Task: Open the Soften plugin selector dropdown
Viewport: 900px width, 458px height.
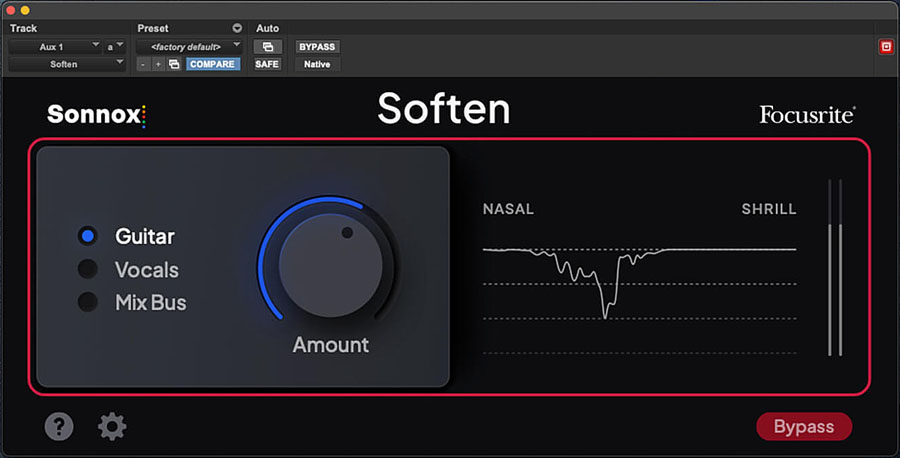Action: pyautogui.click(x=67, y=64)
